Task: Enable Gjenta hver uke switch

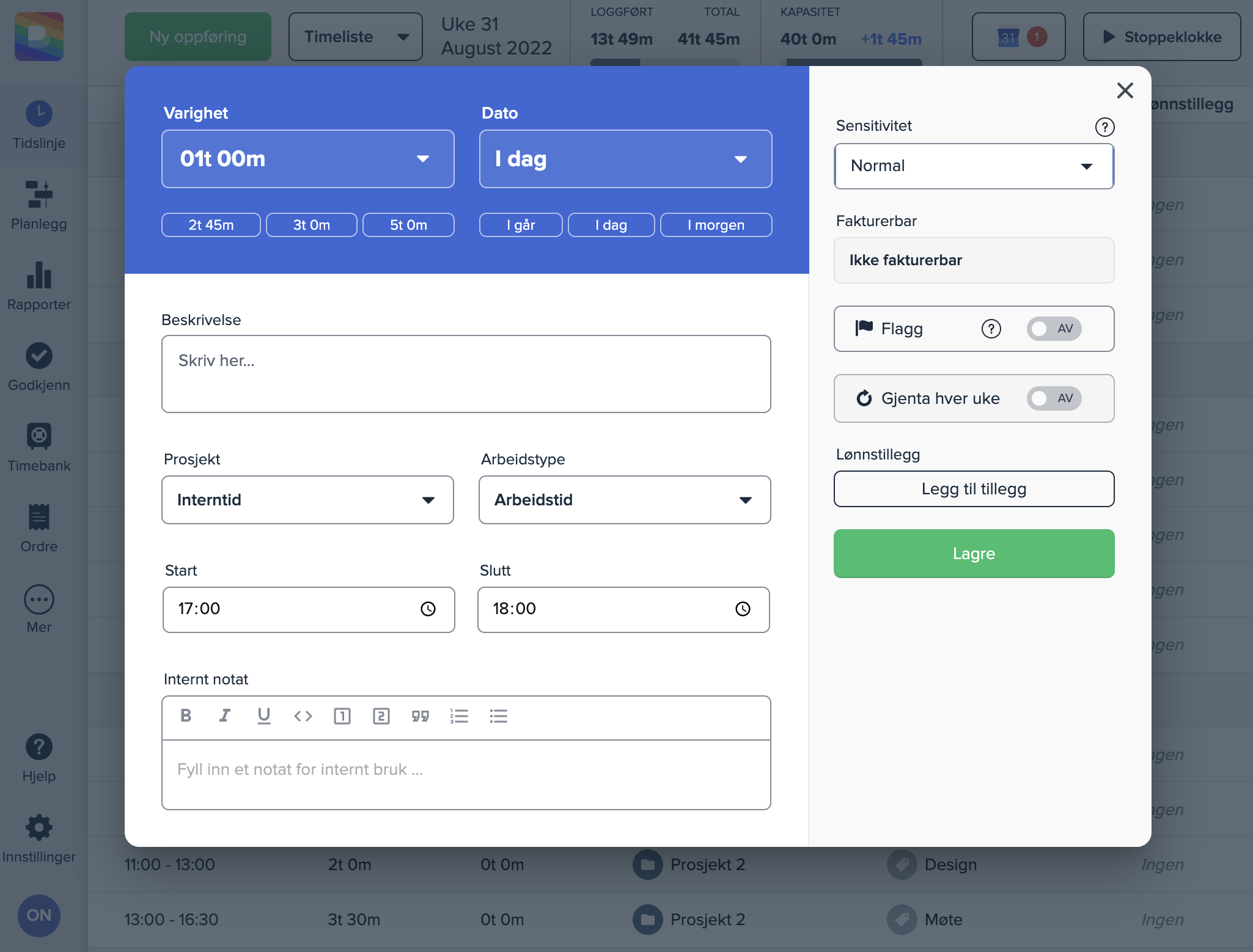Action: point(1053,398)
